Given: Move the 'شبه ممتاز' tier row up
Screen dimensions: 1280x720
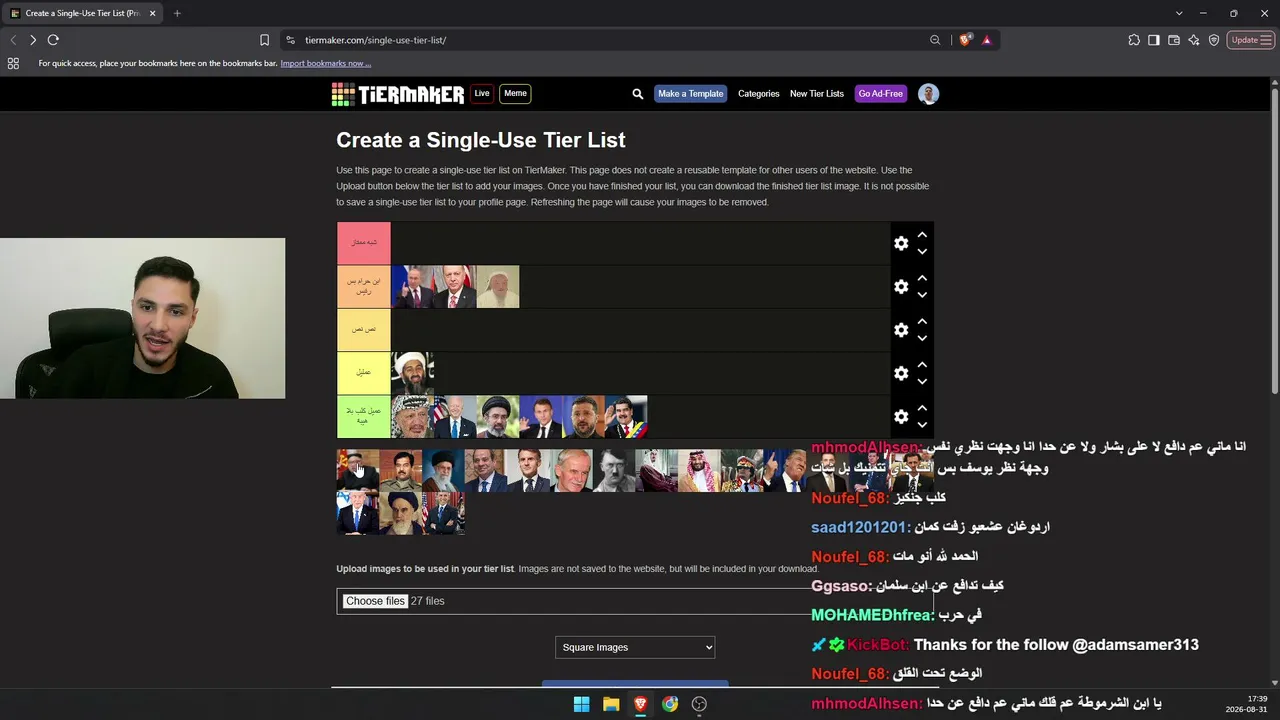Looking at the screenshot, I should coord(922,235).
